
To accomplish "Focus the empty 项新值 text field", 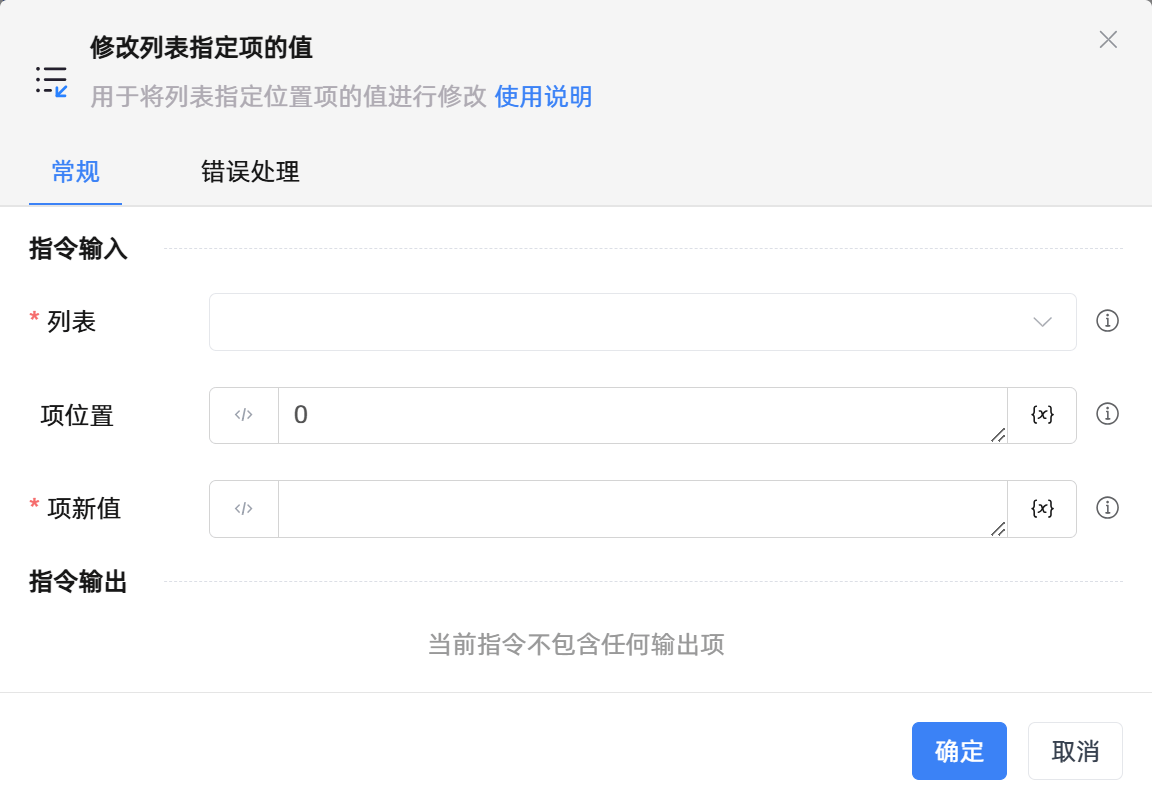I will coord(640,509).
